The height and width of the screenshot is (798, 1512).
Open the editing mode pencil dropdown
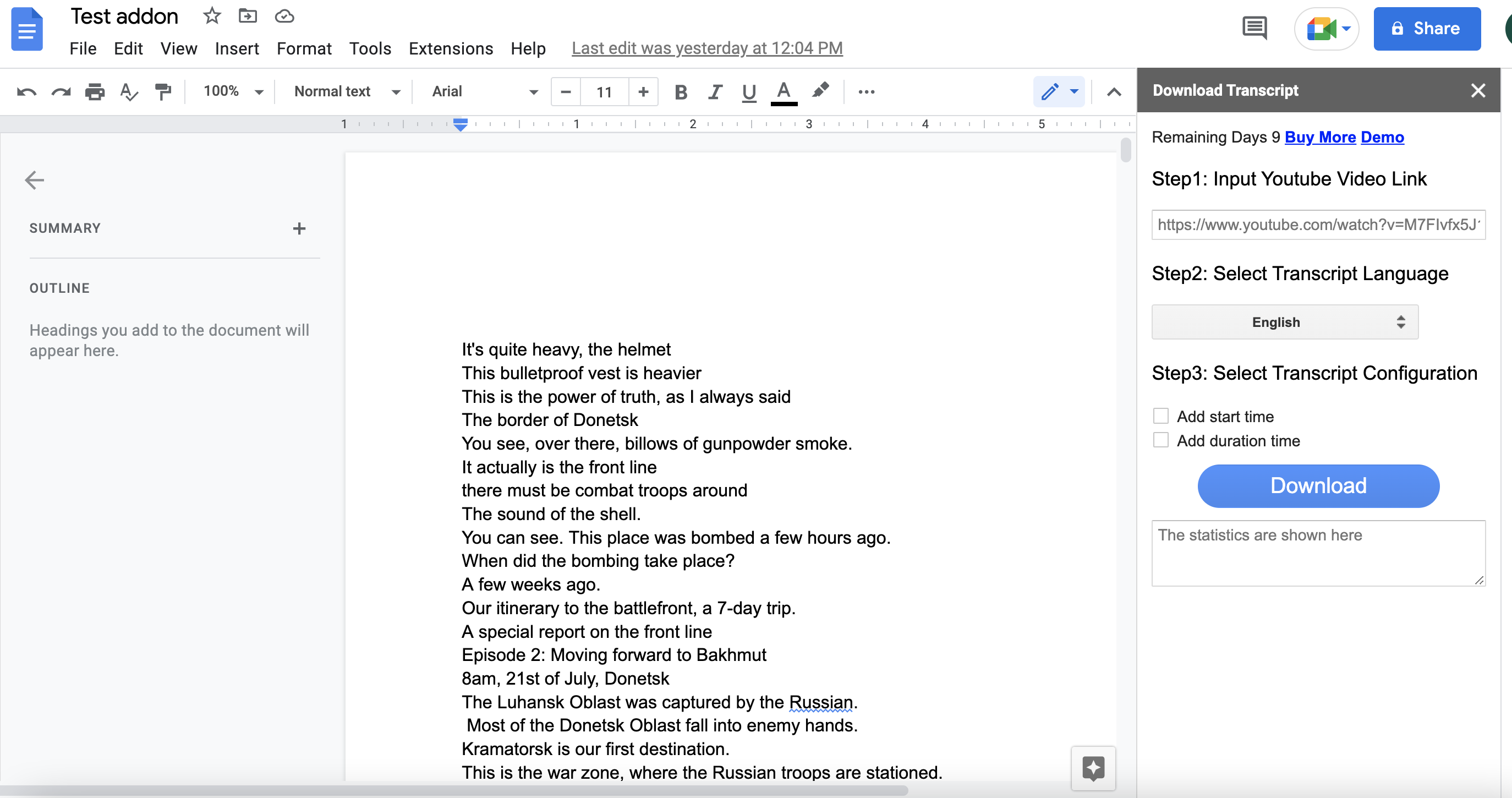(1059, 91)
